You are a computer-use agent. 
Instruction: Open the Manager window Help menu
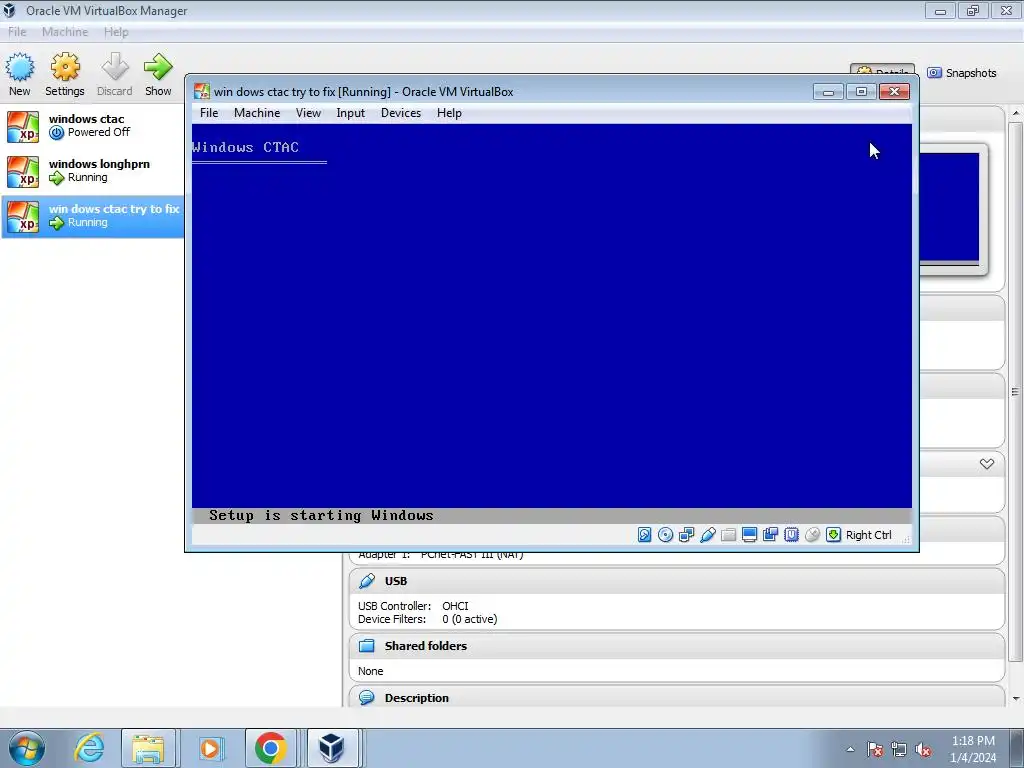coord(116,32)
